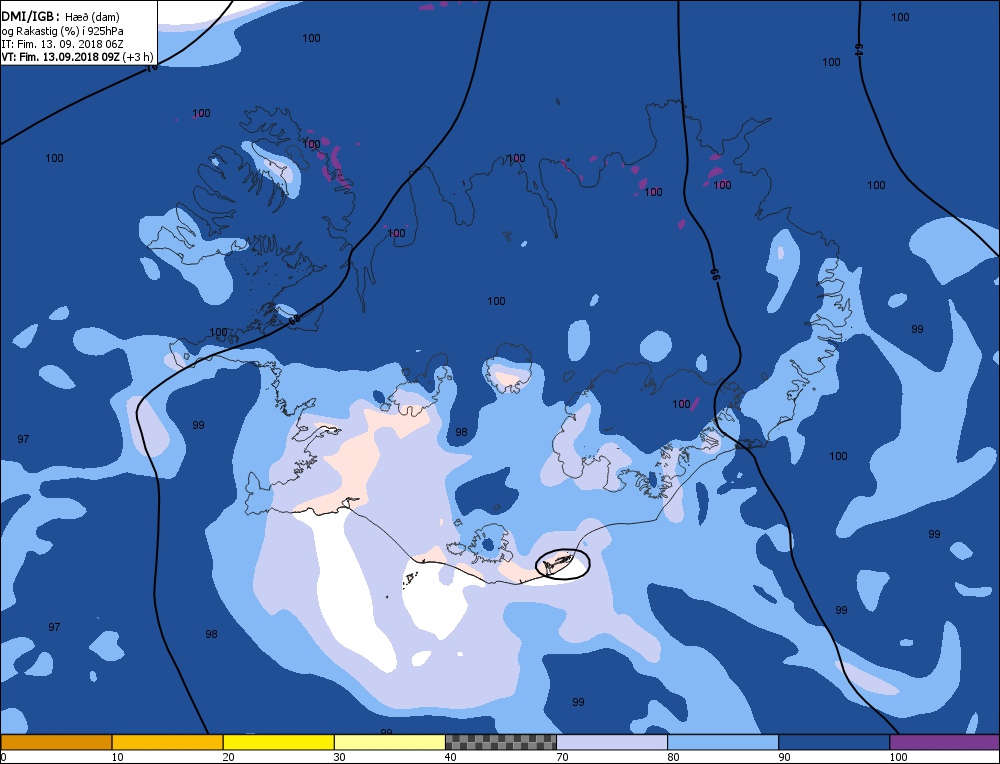
Task: Click the legend scale number '90'
Action: click(784, 757)
